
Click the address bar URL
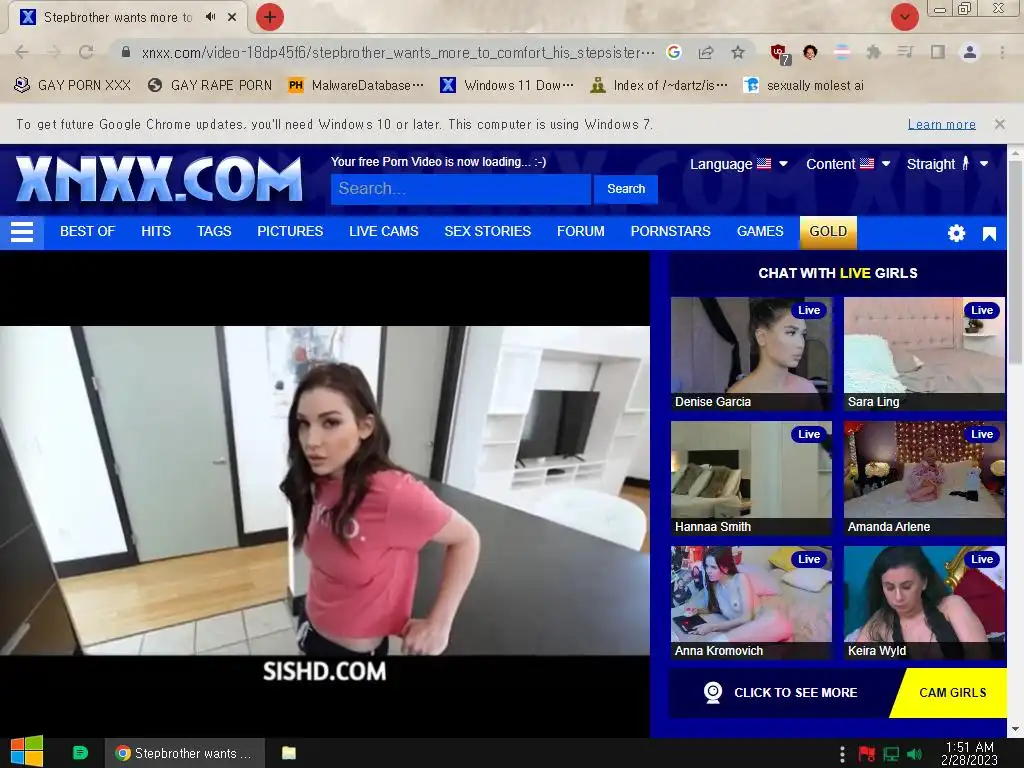pos(398,52)
